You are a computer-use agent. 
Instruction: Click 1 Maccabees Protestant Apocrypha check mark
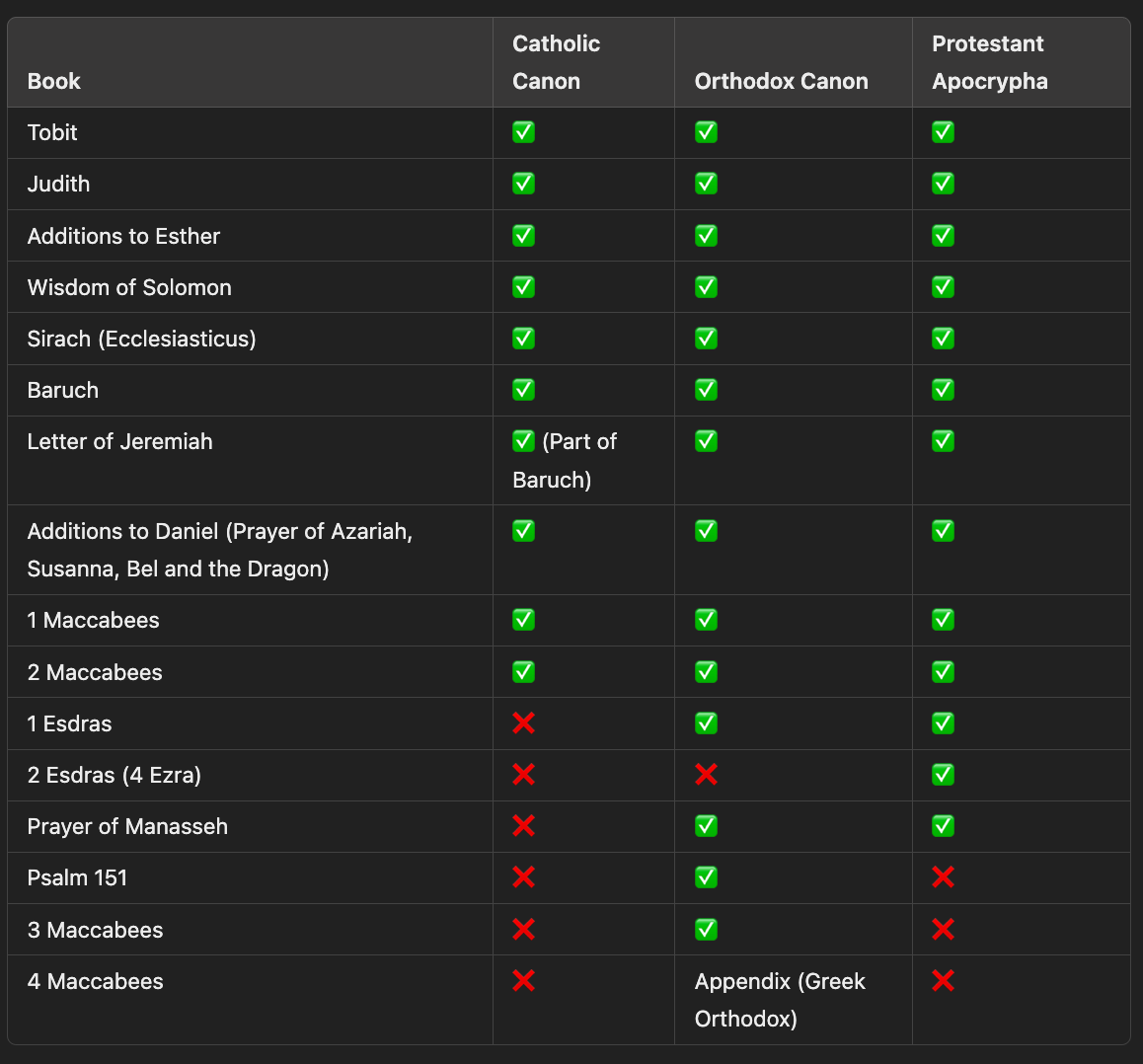point(943,620)
